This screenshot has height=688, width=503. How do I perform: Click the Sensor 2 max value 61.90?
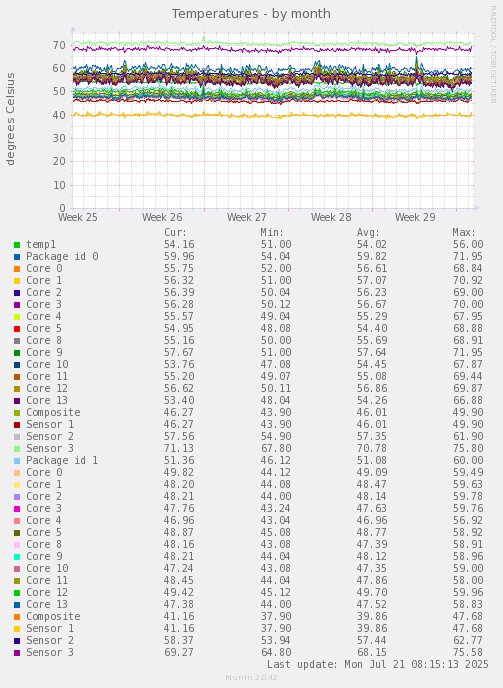[468, 437]
